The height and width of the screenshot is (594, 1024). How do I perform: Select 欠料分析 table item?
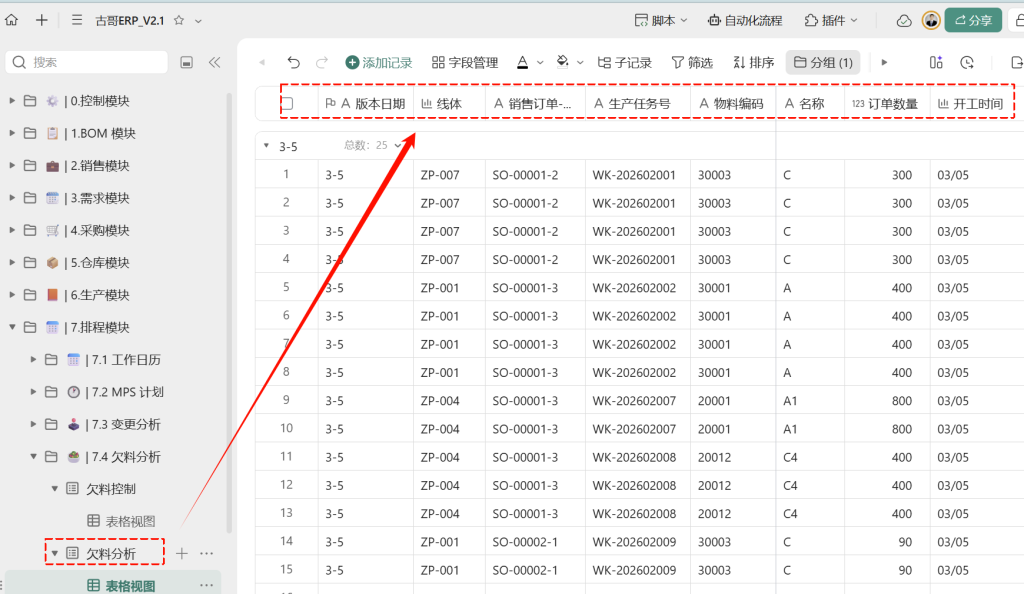click(x=111, y=554)
